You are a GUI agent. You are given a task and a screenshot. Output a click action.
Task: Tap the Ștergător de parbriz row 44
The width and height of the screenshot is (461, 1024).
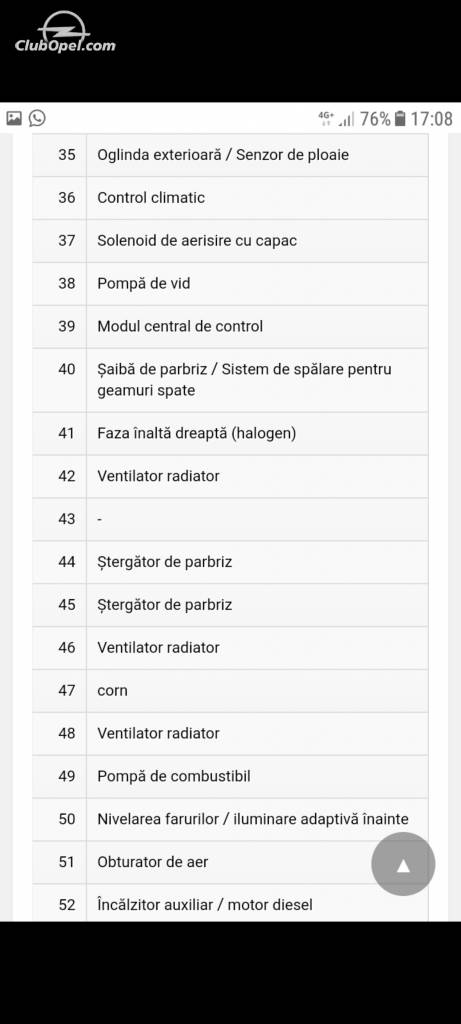[230, 562]
